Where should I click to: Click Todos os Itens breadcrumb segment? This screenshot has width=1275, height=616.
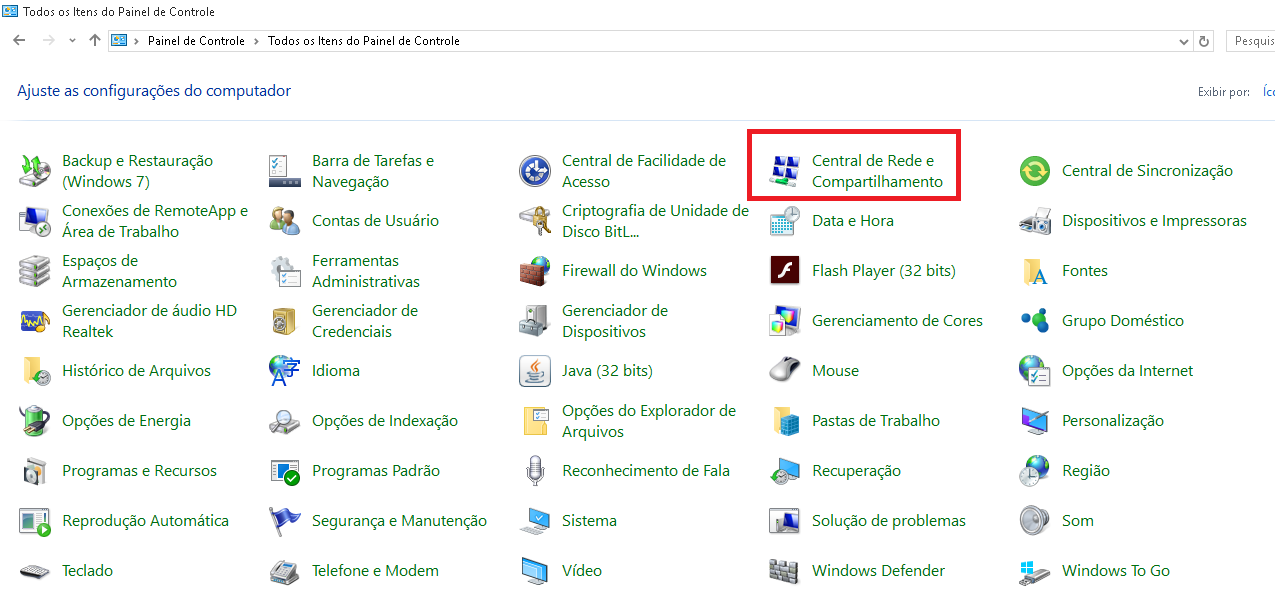point(364,41)
